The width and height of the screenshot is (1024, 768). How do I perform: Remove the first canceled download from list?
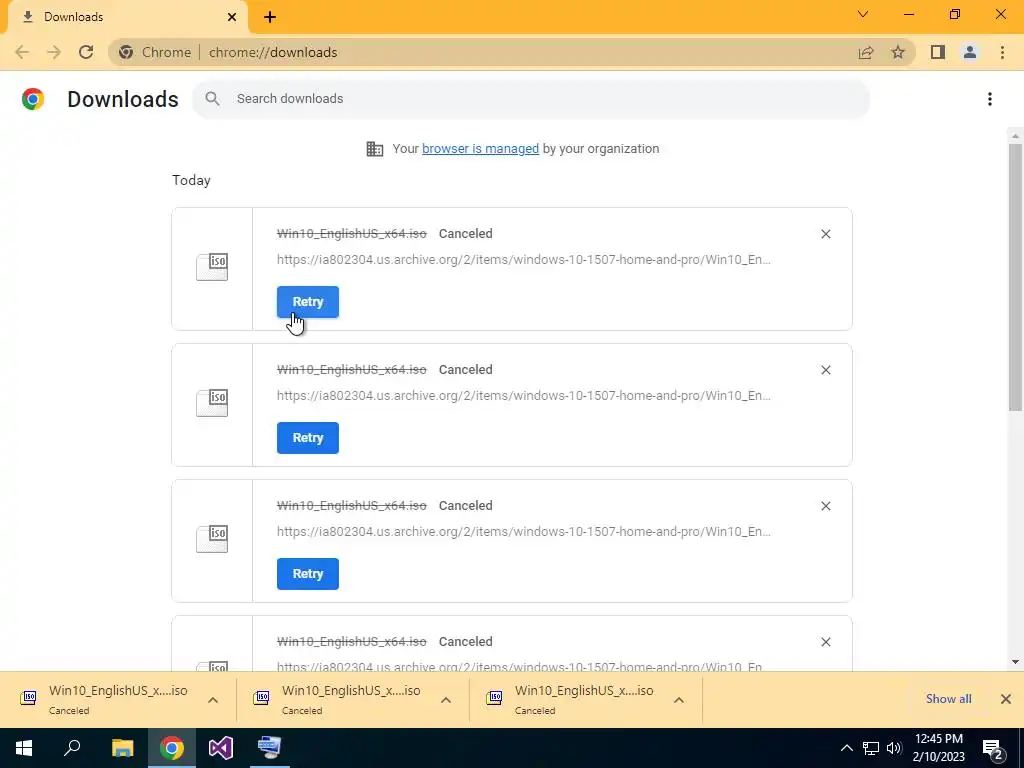coord(825,234)
